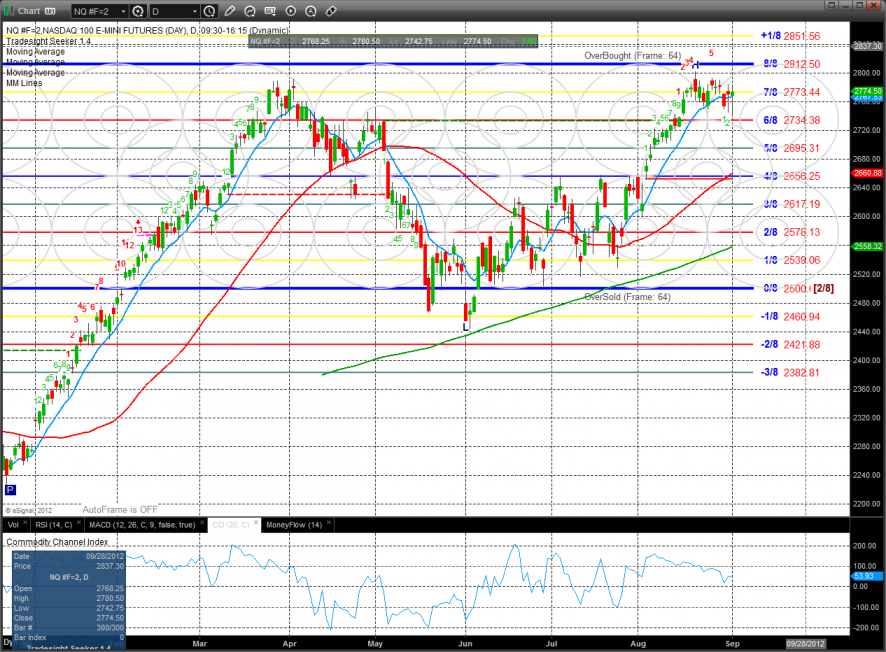Expand the D interval dropdown
This screenshot has width=886, height=652.
(195, 11)
